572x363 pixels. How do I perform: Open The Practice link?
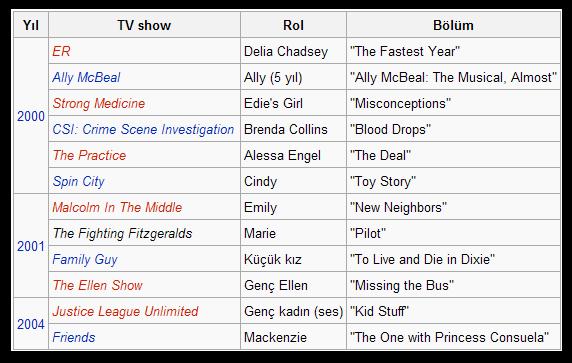(x=89, y=155)
